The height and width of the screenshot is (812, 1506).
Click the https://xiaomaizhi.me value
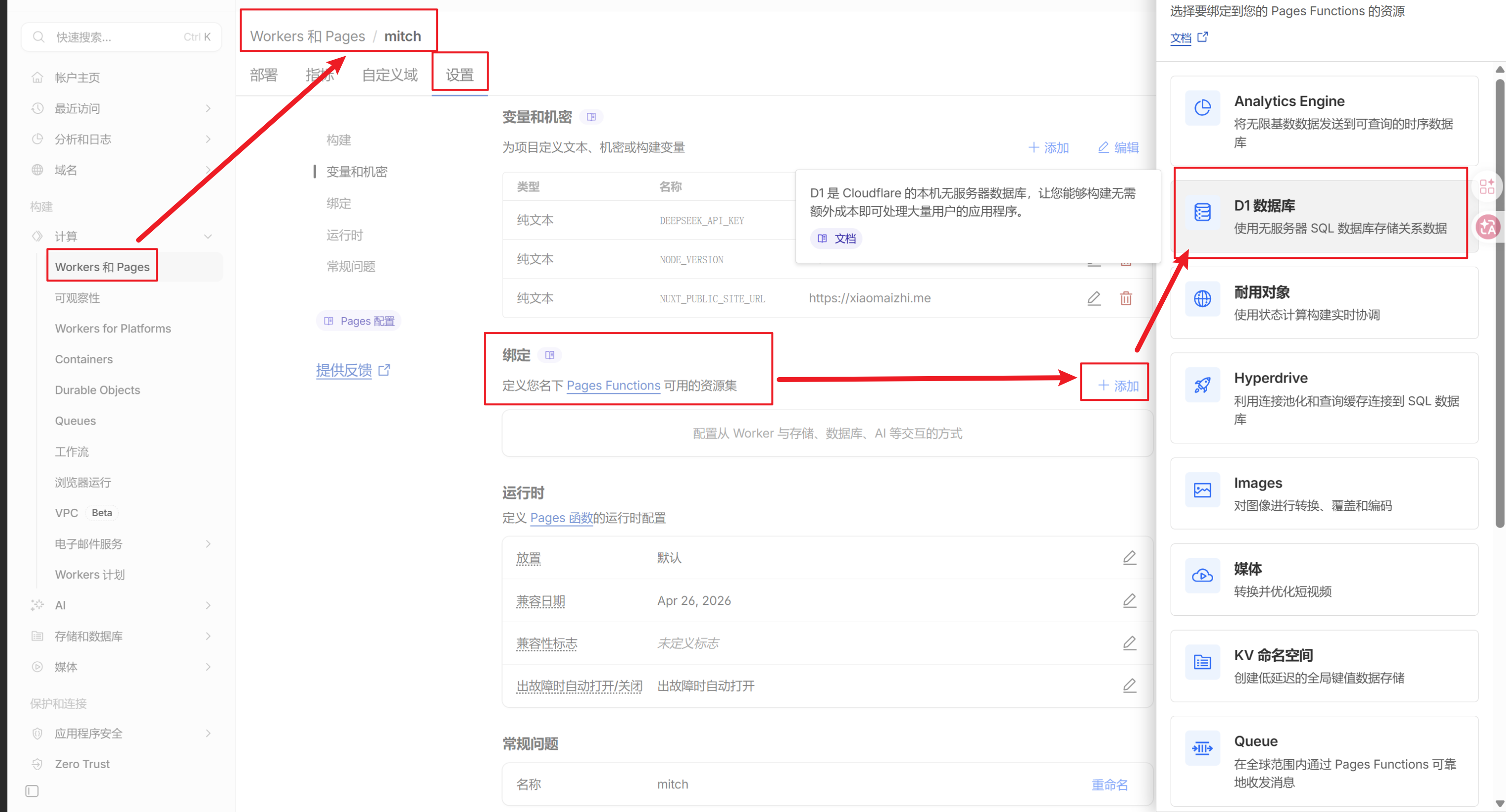869,298
